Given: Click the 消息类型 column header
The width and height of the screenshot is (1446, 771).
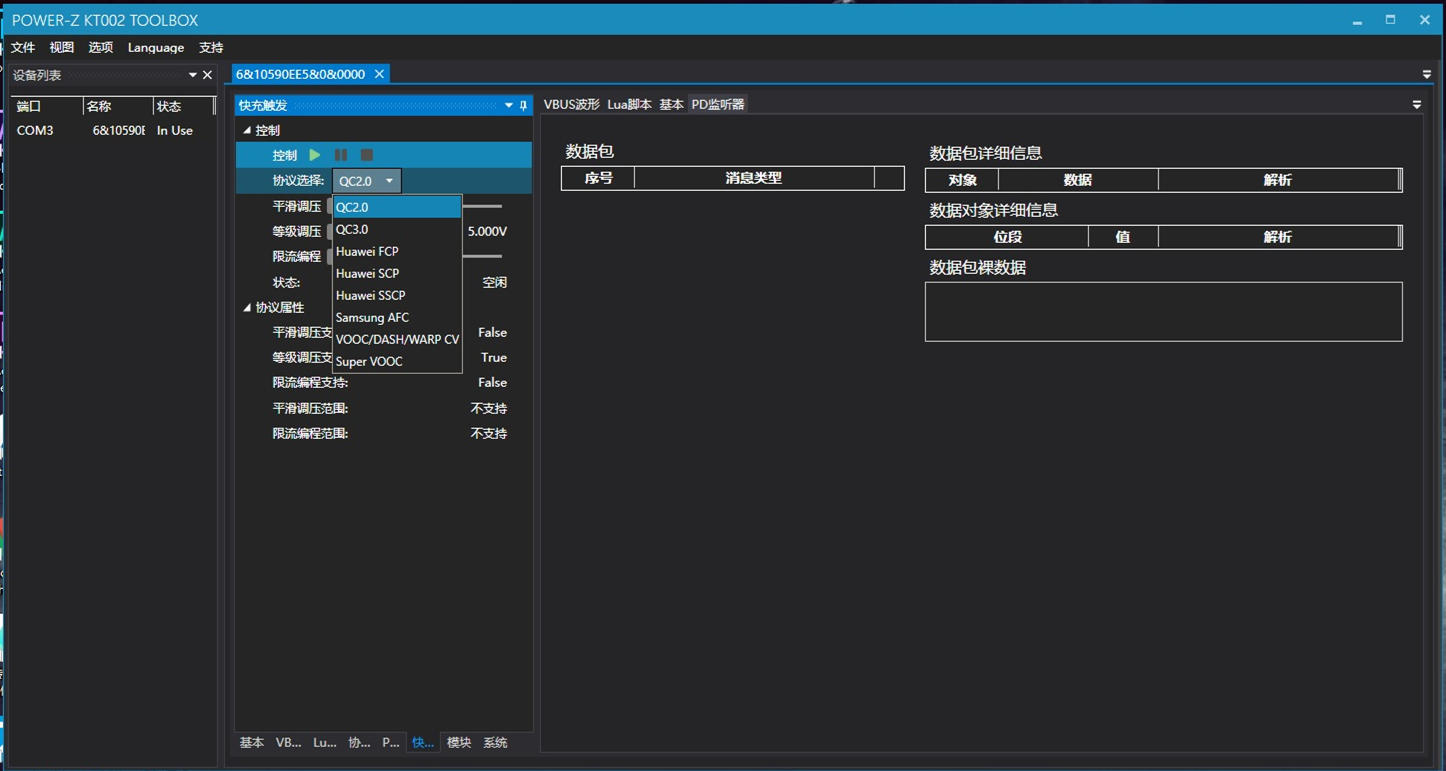Looking at the screenshot, I should (x=754, y=178).
